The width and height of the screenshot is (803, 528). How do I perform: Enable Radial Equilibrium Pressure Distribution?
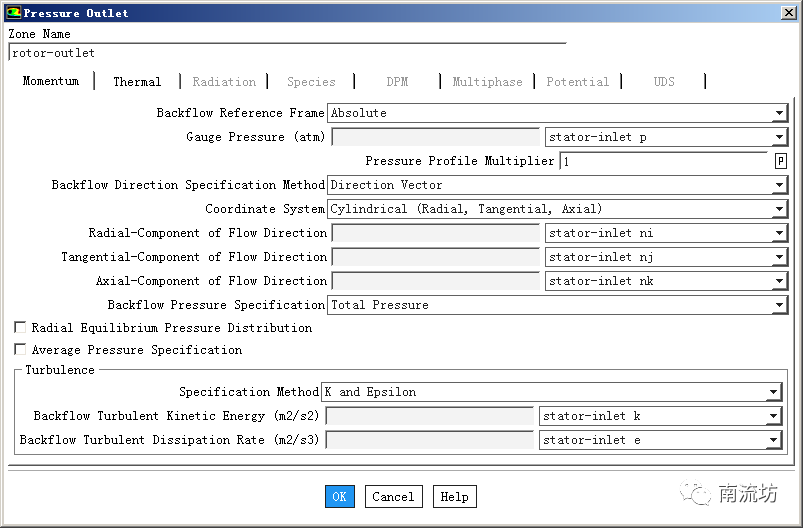coord(20,328)
